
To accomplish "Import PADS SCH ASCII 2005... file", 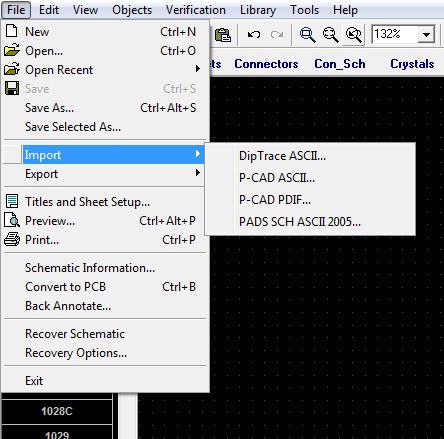I will coord(310,222).
